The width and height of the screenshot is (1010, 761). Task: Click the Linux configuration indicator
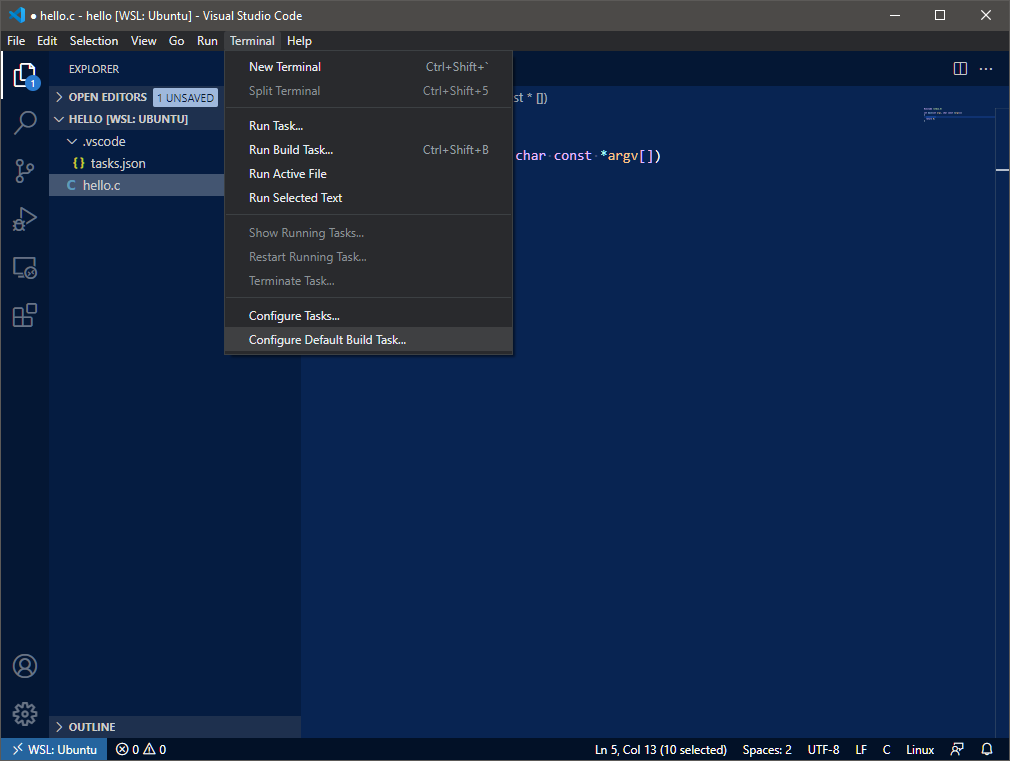click(920, 749)
